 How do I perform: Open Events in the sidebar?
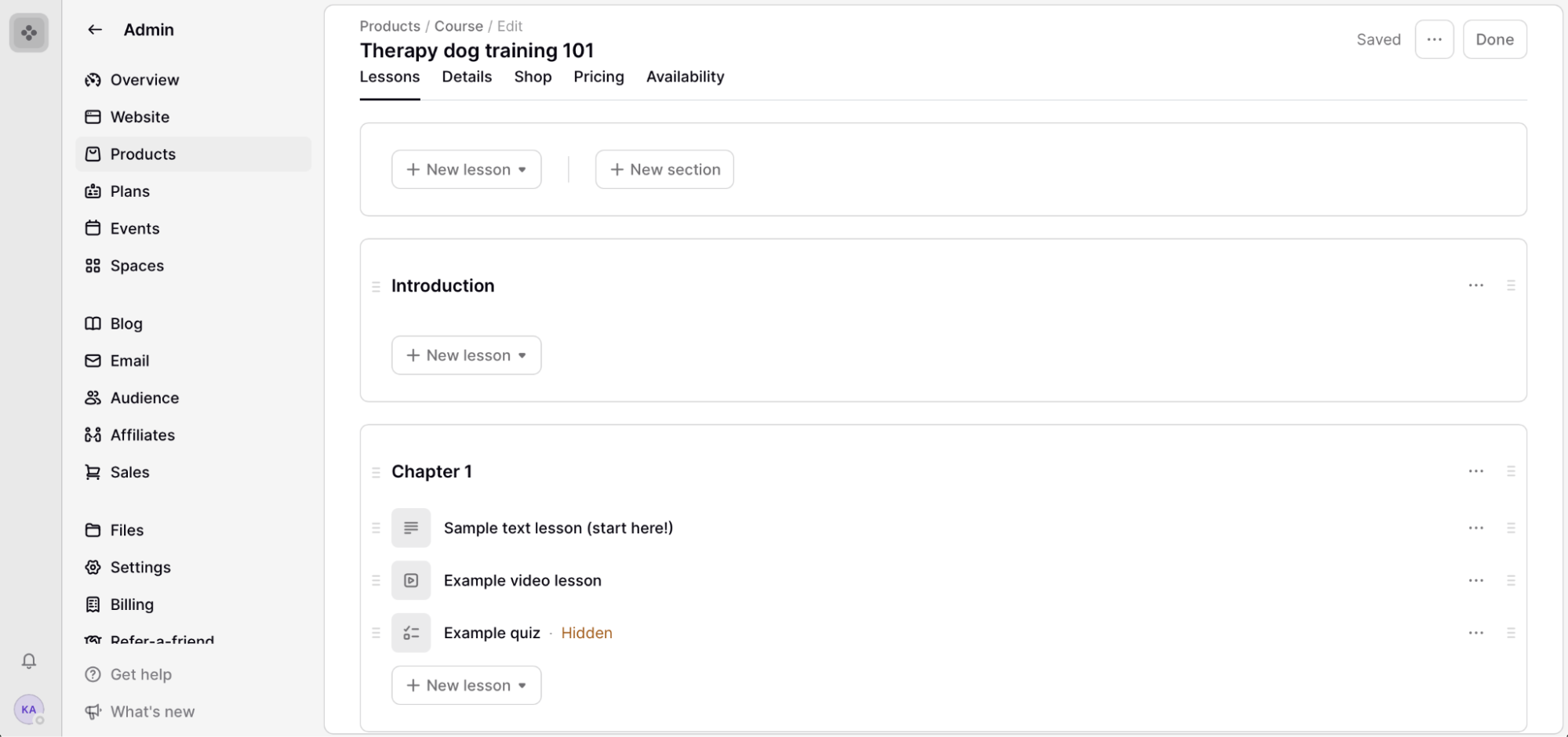coord(193,229)
